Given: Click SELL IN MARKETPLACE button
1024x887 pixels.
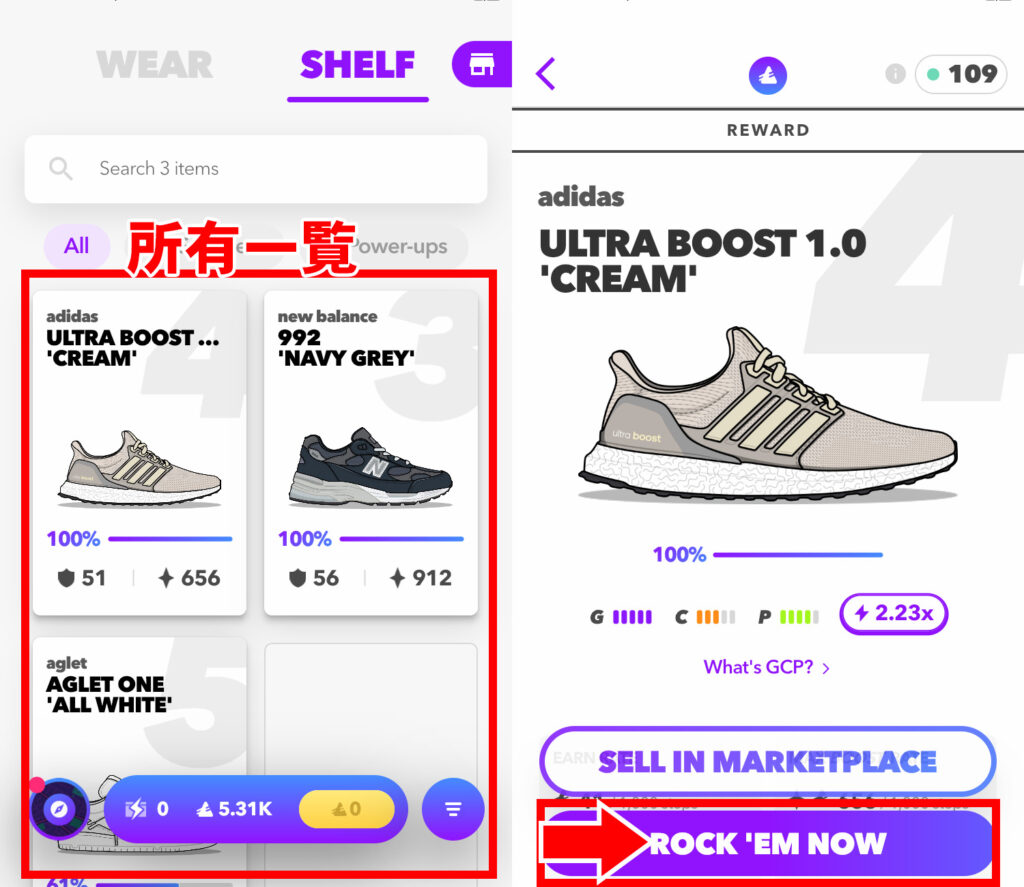Looking at the screenshot, I should (x=767, y=761).
